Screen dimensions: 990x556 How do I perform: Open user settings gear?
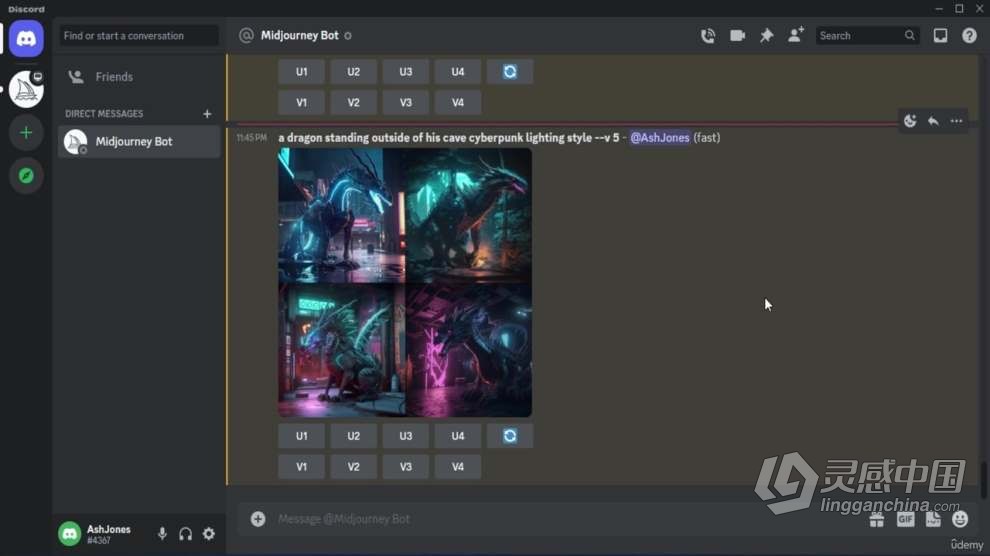click(x=209, y=534)
